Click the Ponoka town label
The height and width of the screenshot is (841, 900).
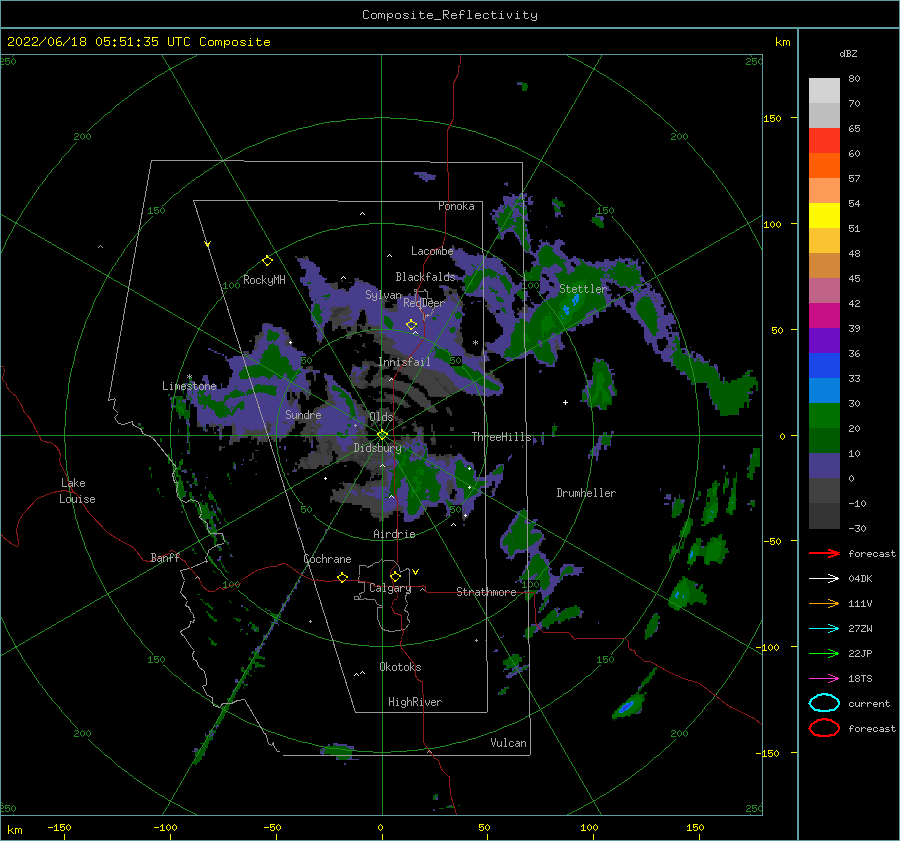pos(456,206)
